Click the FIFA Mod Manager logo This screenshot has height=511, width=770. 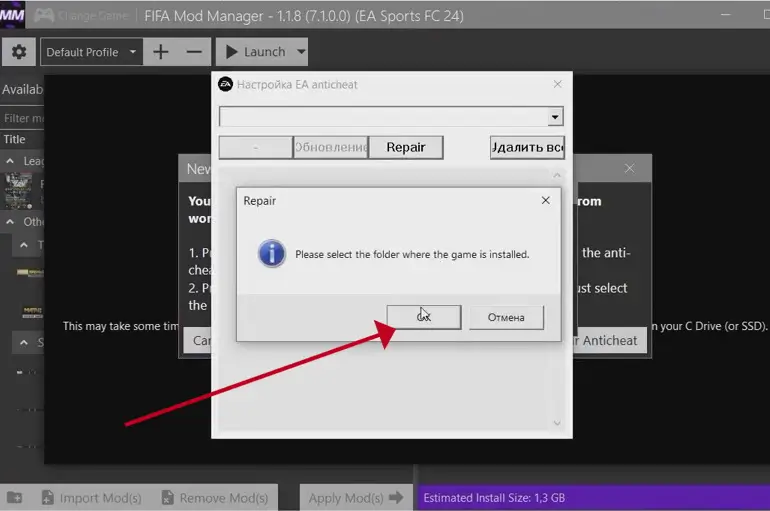point(12,15)
